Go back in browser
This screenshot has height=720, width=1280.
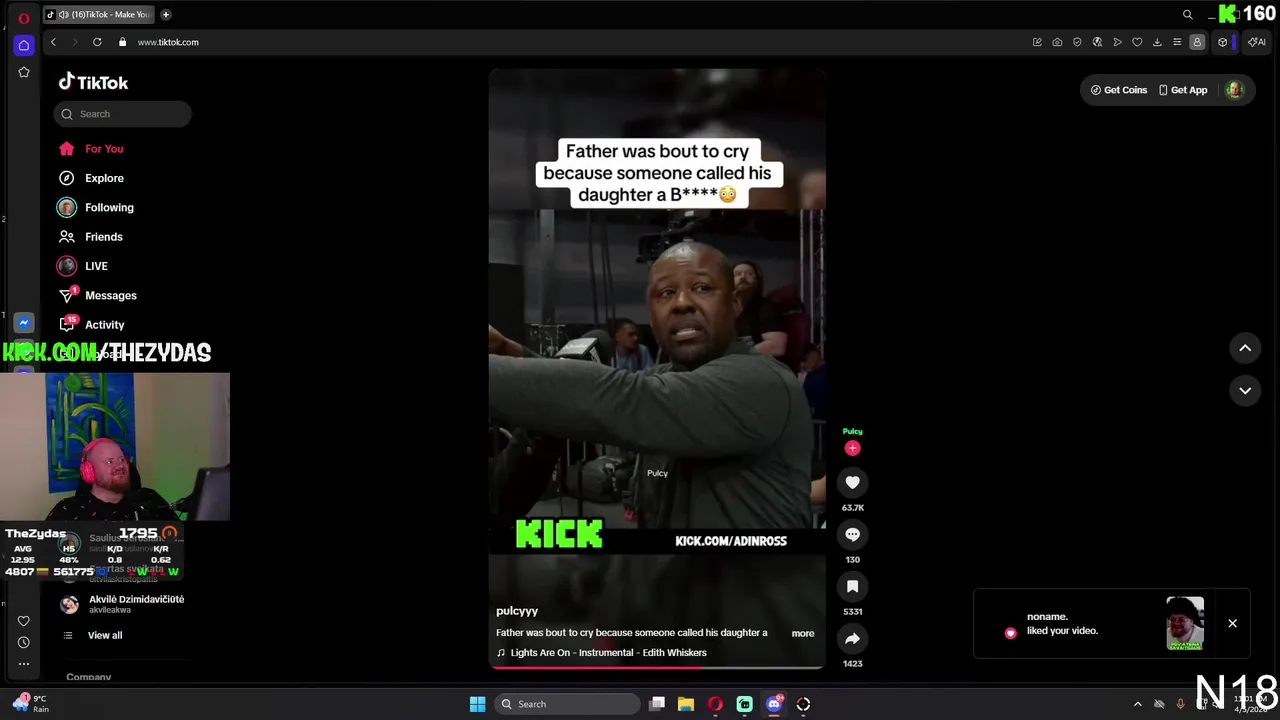pyautogui.click(x=53, y=42)
